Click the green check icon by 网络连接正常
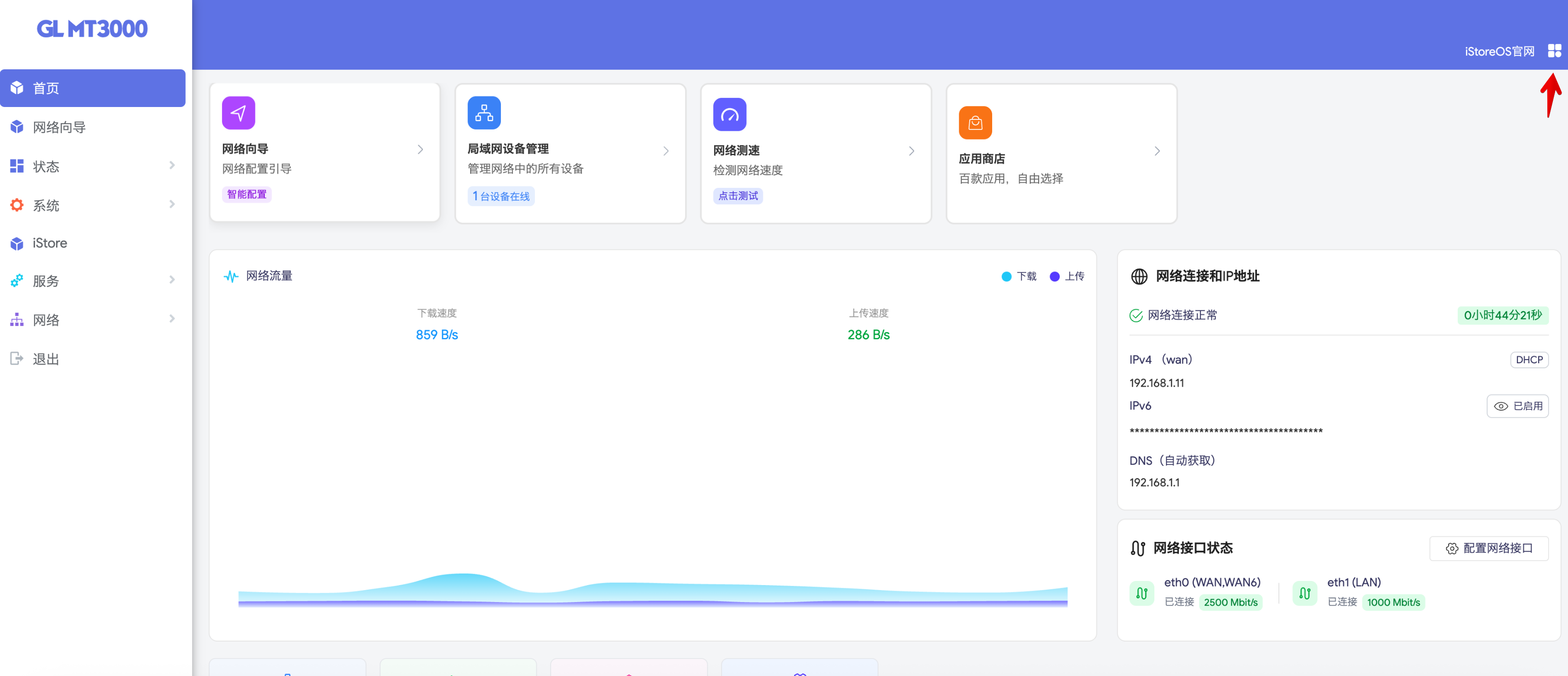 point(1136,315)
